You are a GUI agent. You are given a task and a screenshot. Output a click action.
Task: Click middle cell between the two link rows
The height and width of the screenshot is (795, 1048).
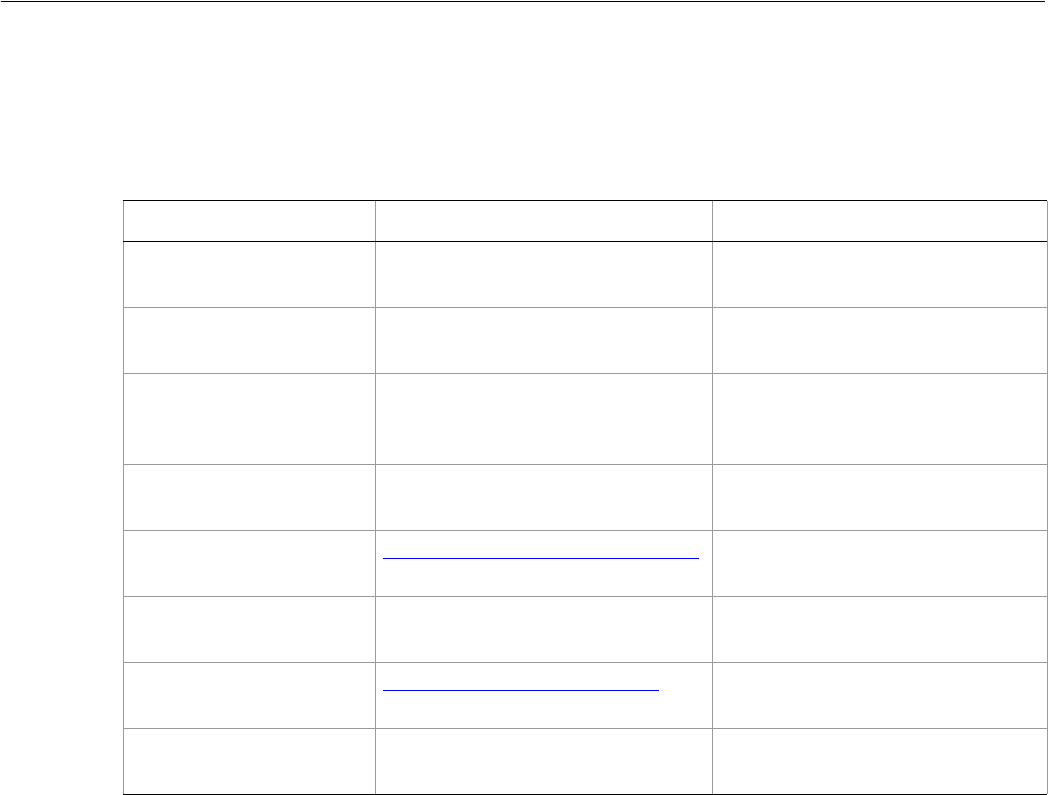pos(543,629)
